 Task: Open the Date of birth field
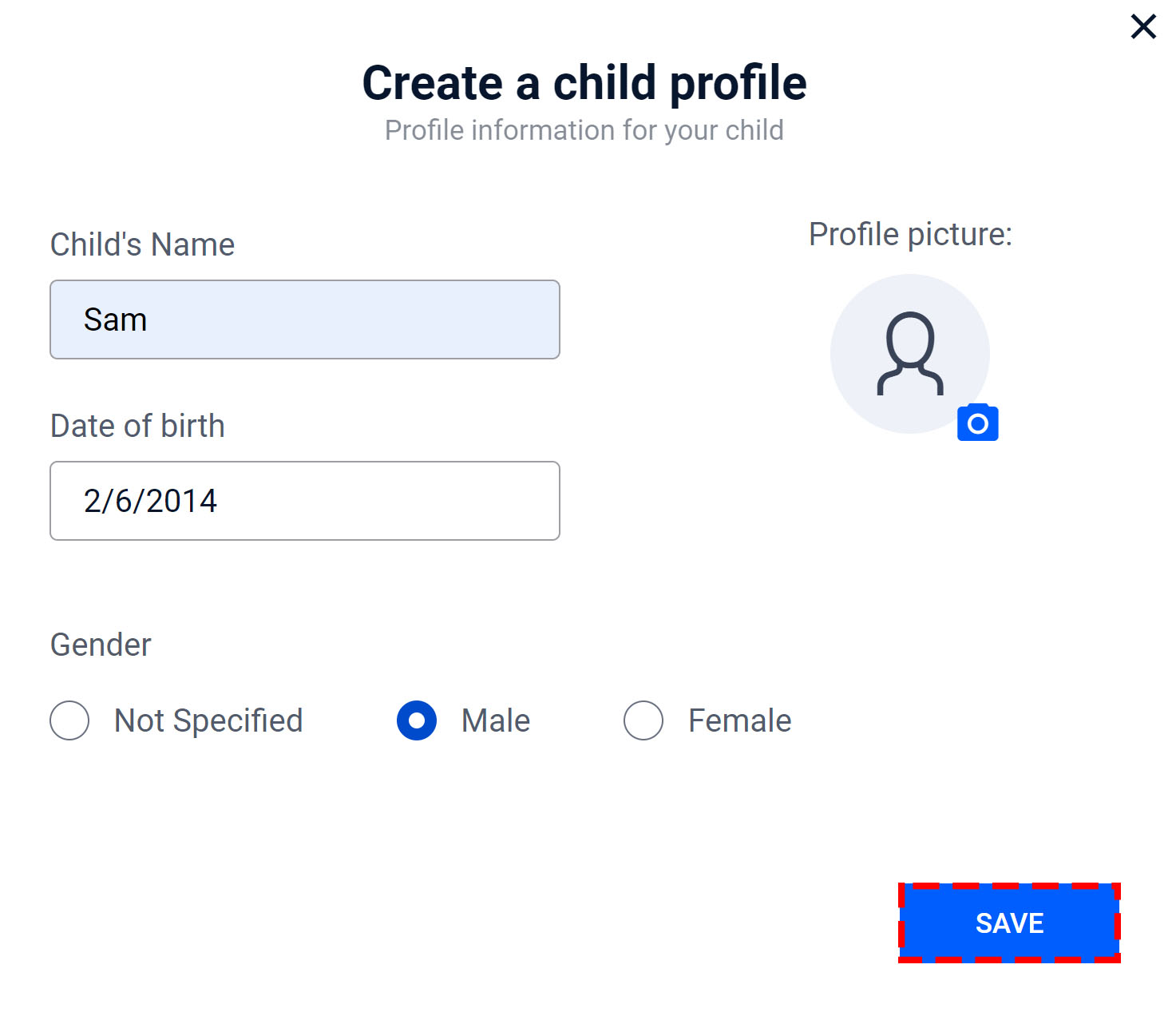coord(305,501)
